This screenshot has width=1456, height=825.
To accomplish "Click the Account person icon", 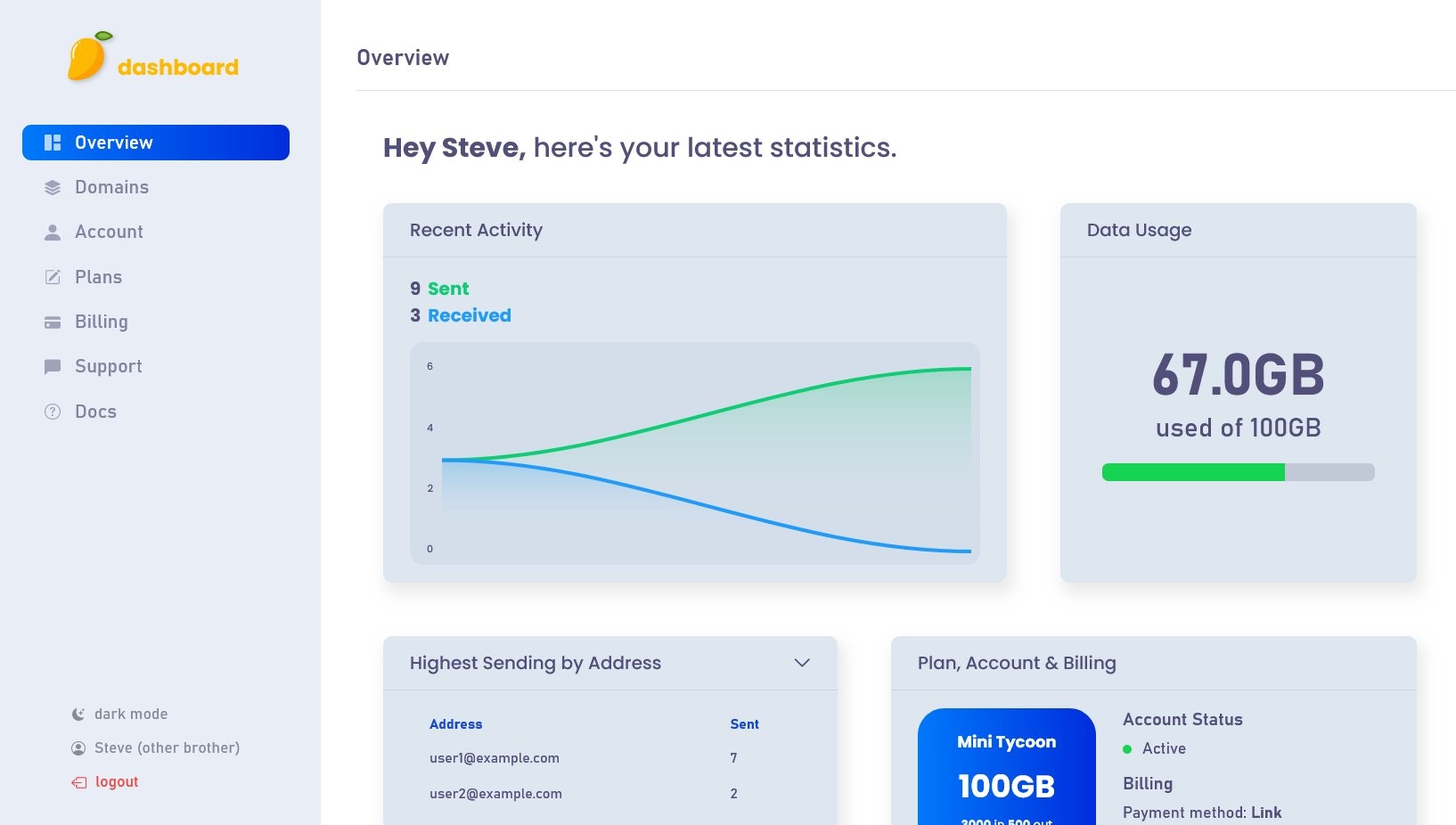I will [53, 232].
